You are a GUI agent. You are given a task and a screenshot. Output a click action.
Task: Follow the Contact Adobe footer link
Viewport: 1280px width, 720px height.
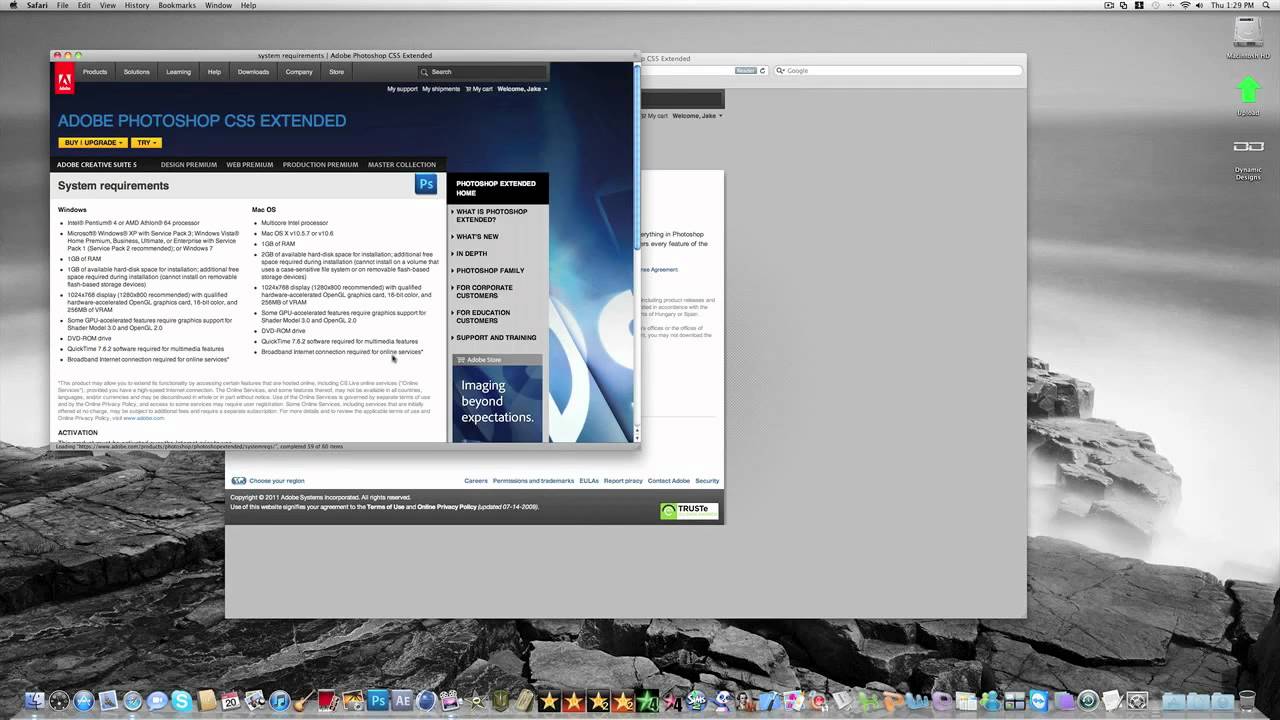(669, 481)
